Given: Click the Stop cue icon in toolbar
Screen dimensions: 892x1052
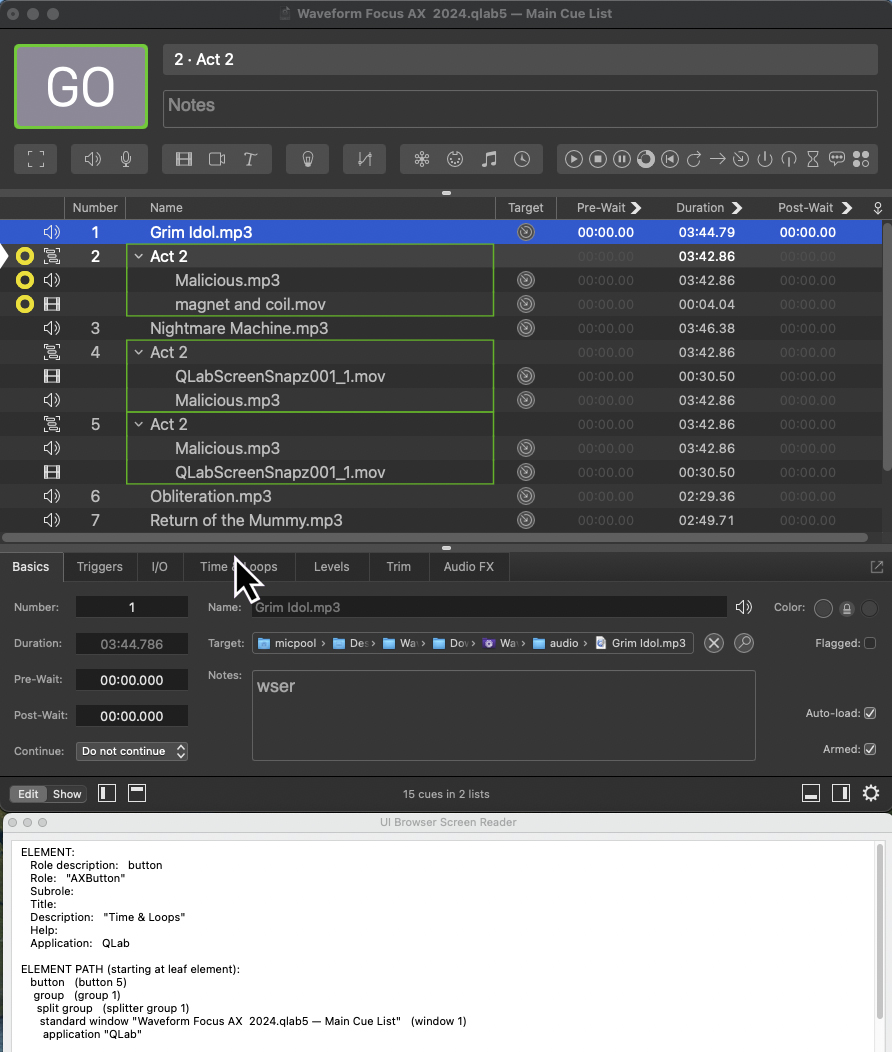Looking at the screenshot, I should pos(598,159).
